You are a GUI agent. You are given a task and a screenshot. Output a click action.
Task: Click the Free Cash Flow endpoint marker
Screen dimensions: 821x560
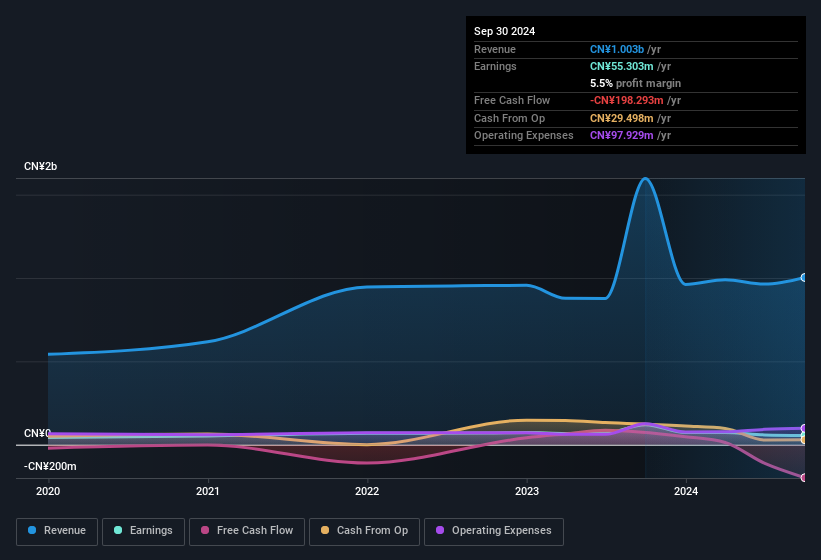point(804,477)
